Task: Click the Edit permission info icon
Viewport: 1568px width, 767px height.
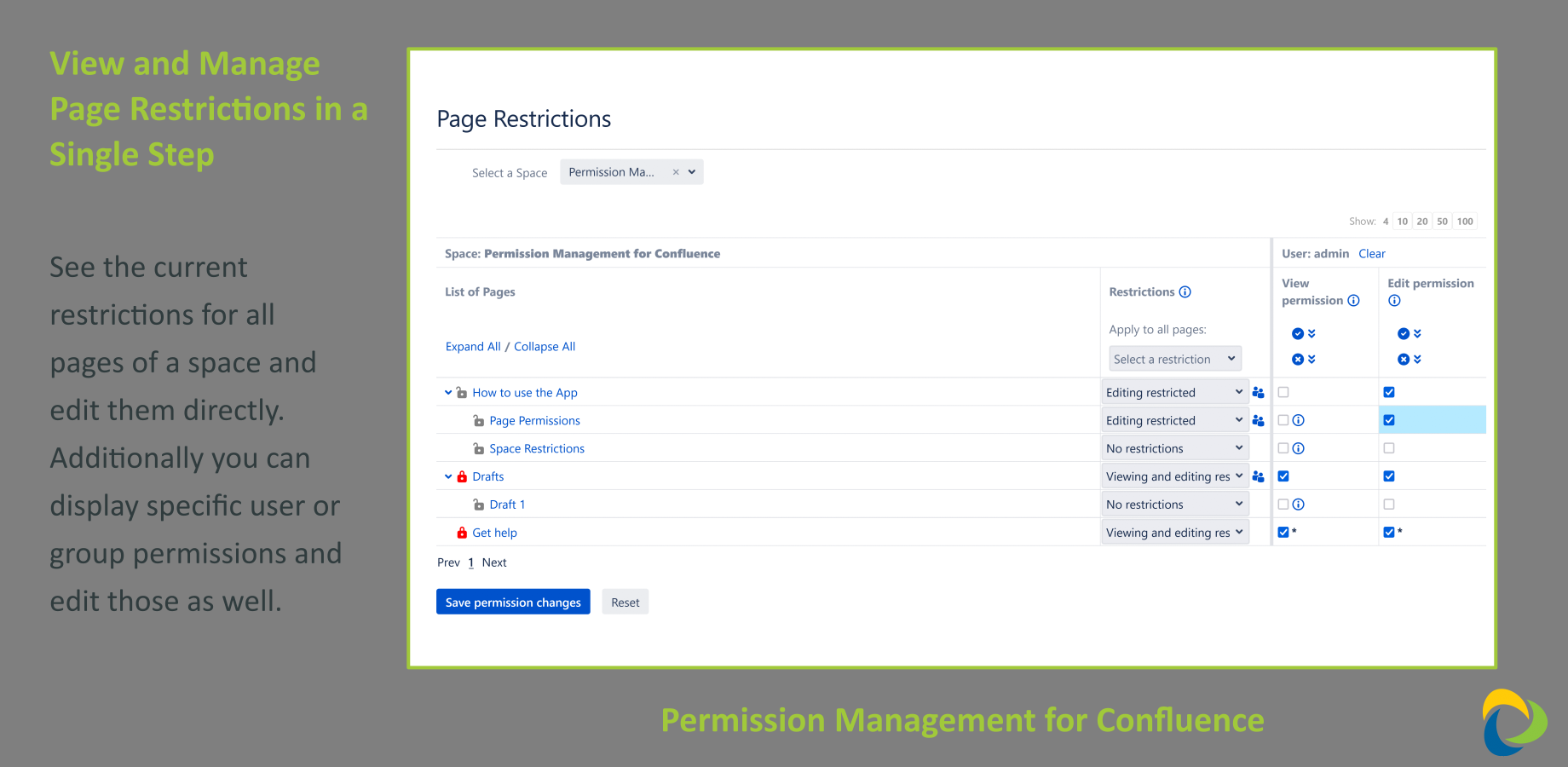Action: [x=1394, y=300]
